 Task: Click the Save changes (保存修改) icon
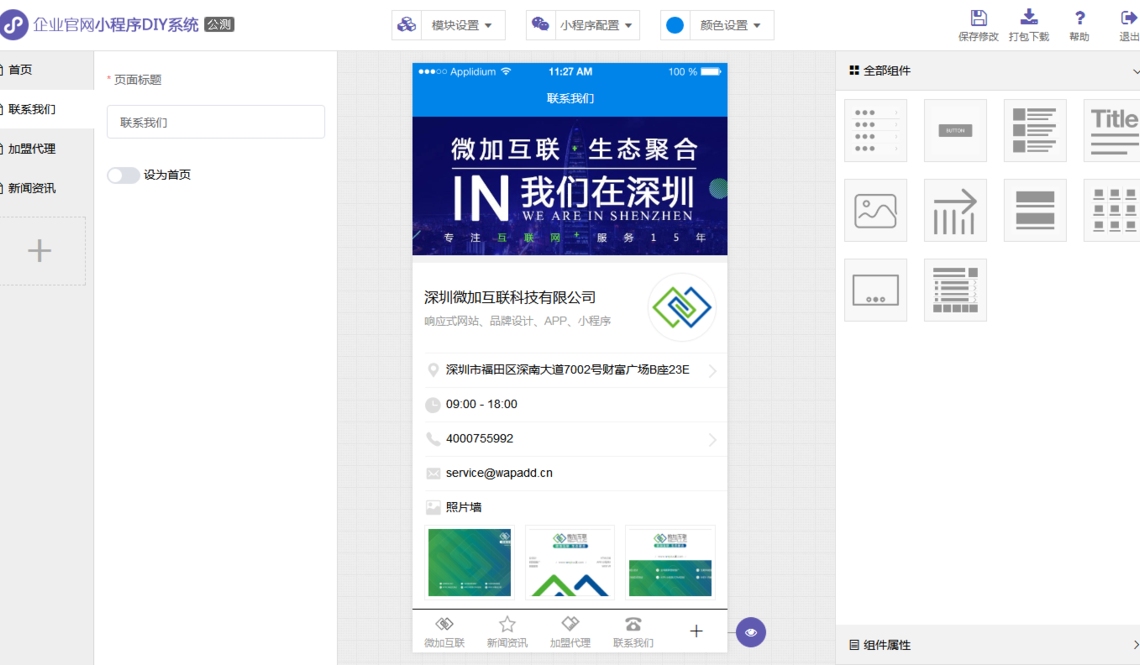(x=978, y=18)
